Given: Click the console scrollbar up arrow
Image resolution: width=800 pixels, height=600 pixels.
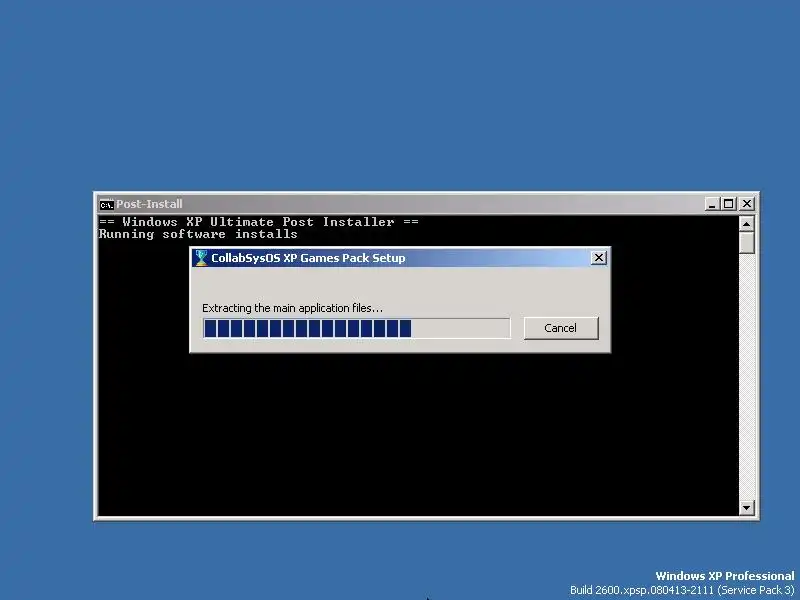Looking at the screenshot, I should click(746, 223).
